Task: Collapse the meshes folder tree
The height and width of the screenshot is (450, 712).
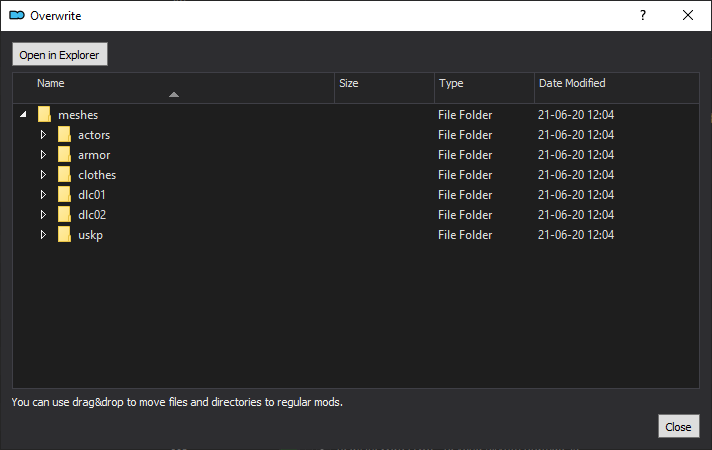Action: (23, 114)
